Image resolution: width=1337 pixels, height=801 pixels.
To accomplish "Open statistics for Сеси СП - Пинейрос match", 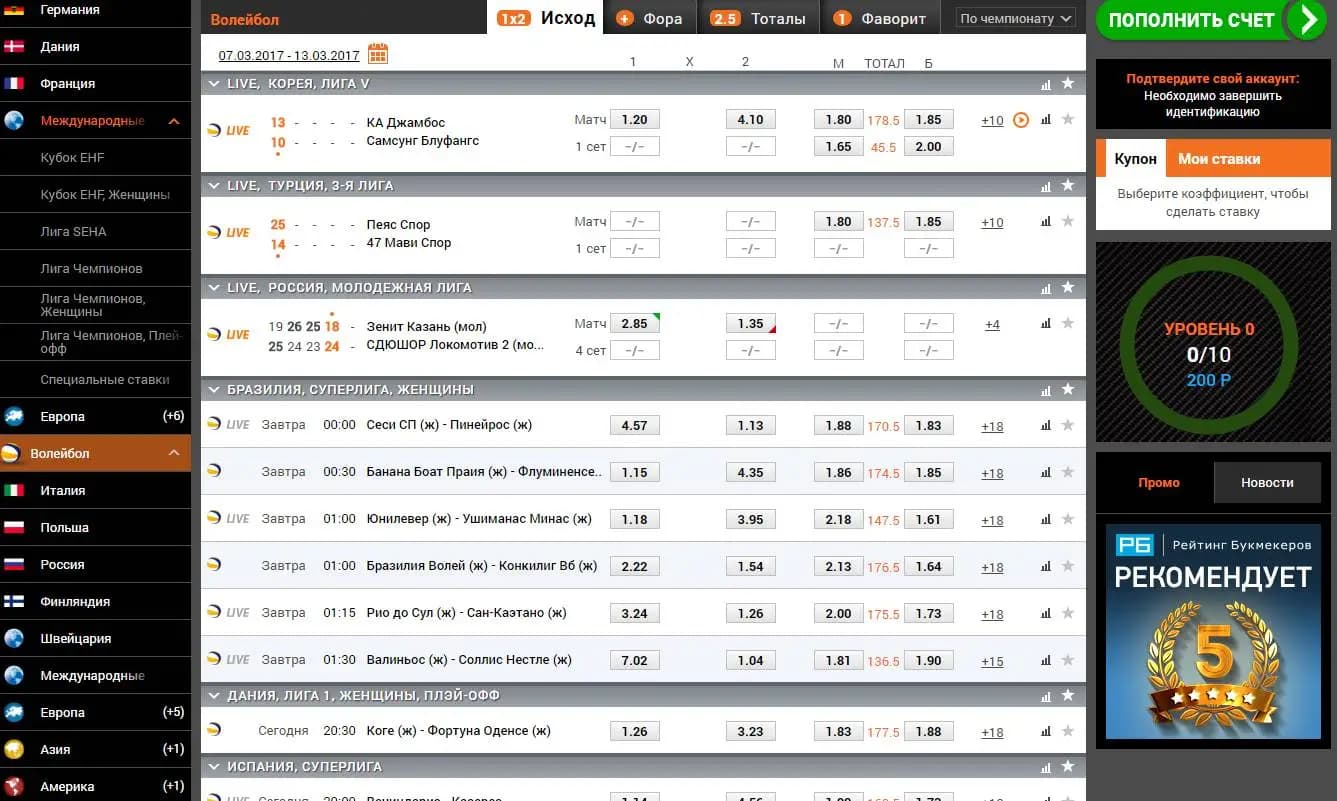I will point(1046,425).
